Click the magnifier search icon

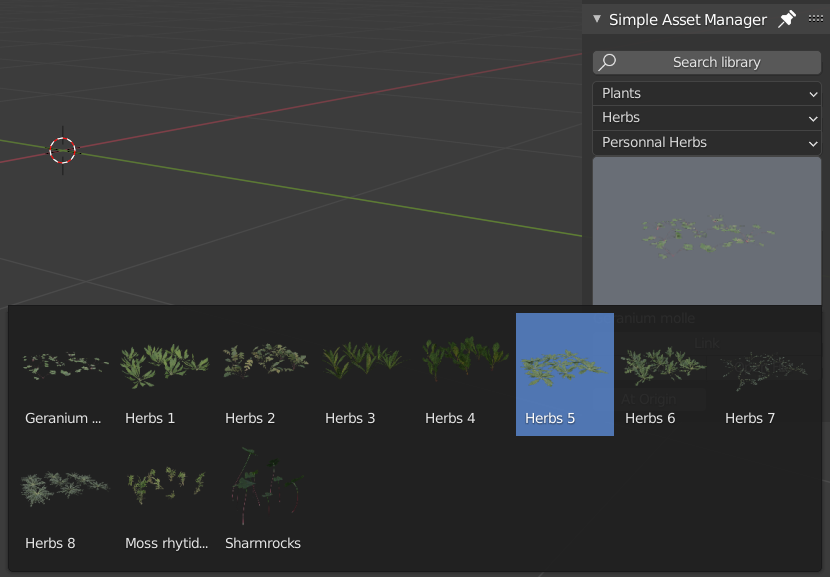click(607, 62)
